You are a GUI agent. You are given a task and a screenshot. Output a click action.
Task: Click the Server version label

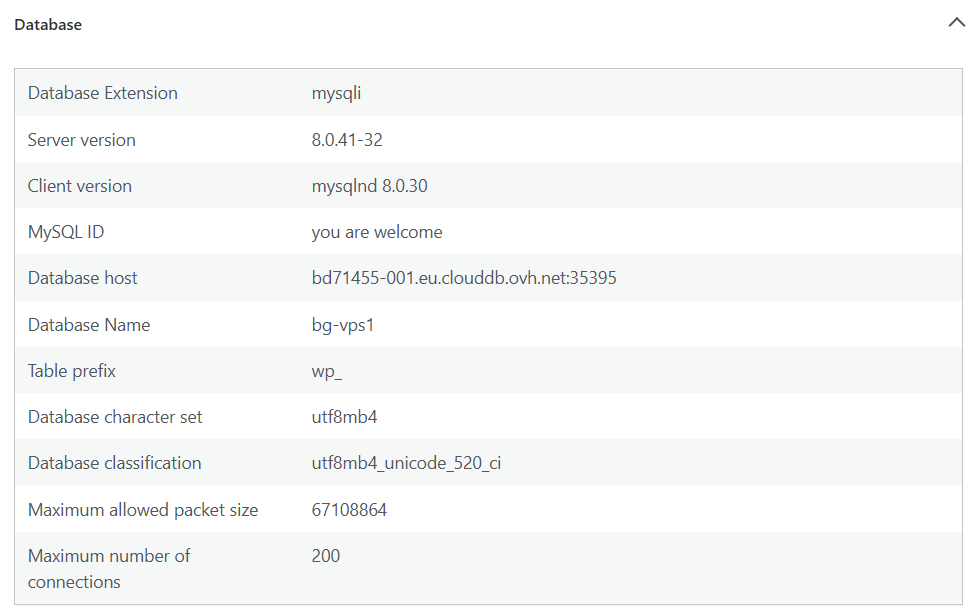click(82, 140)
